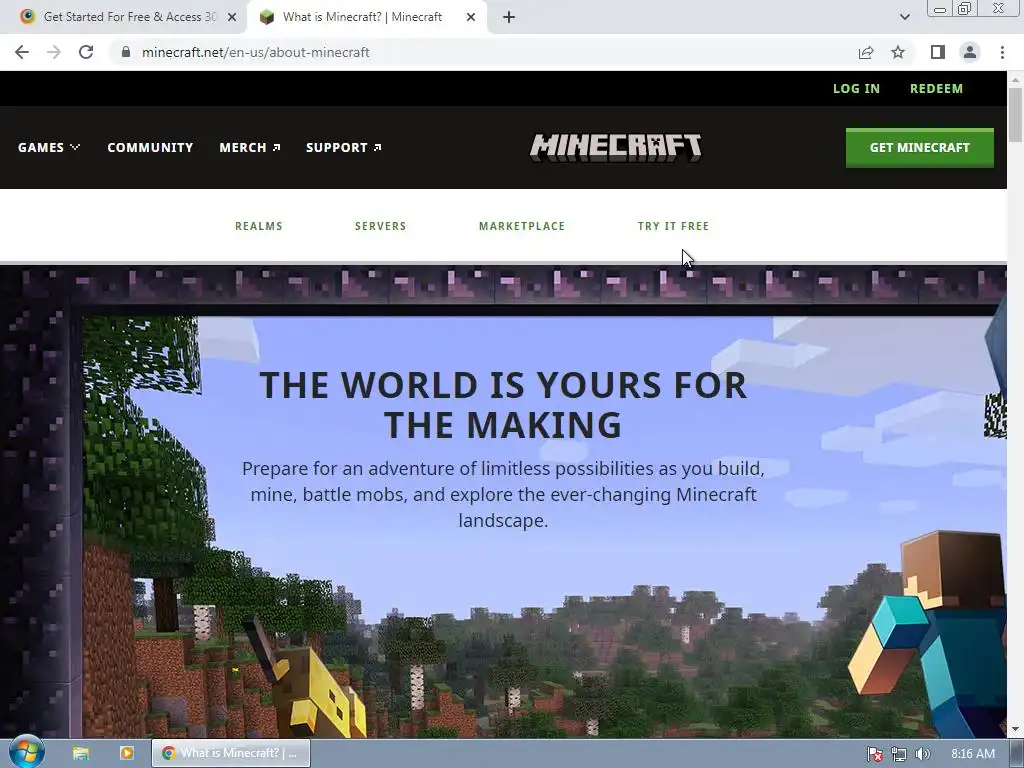Image resolution: width=1024 pixels, height=768 pixels.
Task: Click the Show desktop strip
Action: (x=1017, y=754)
